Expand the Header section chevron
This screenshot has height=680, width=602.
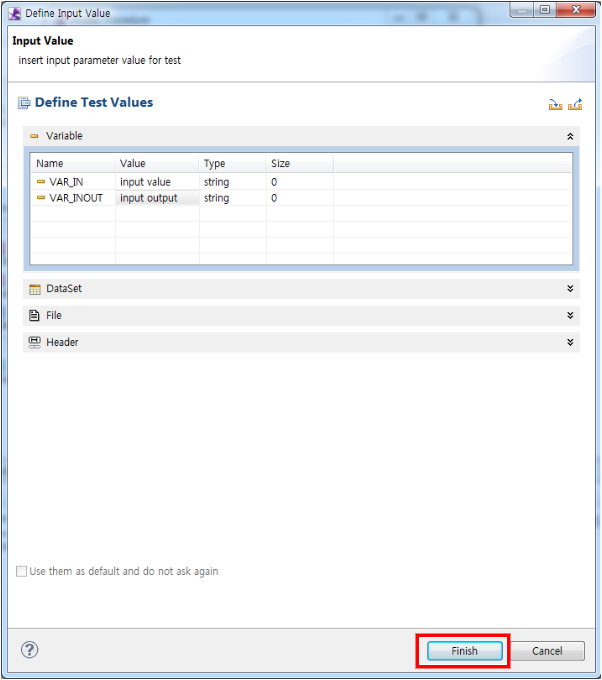coord(570,342)
